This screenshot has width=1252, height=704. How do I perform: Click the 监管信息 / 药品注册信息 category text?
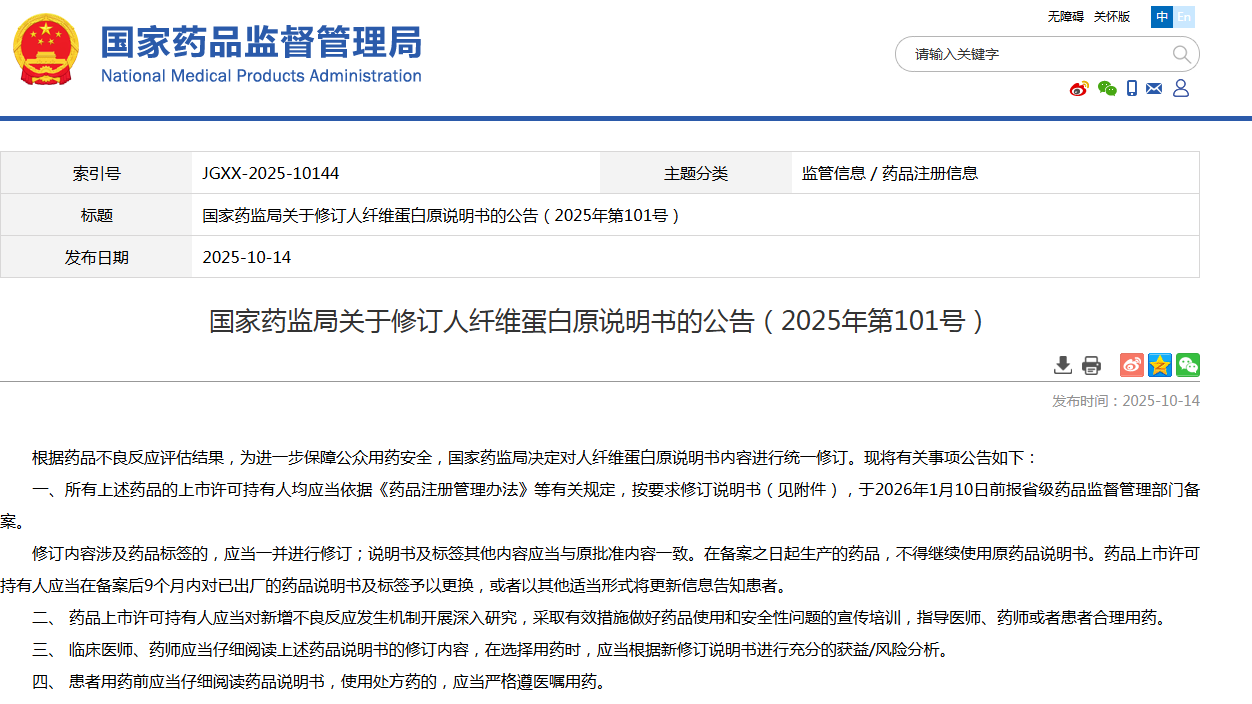890,173
